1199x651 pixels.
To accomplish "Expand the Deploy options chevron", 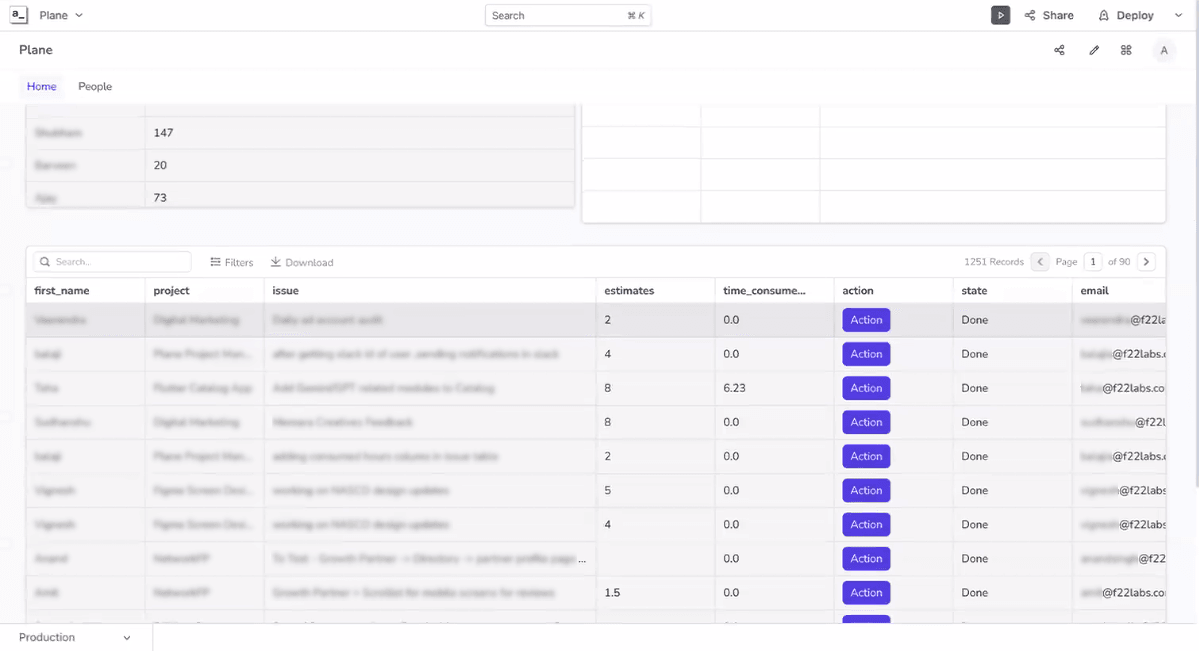I will click(x=1178, y=16).
